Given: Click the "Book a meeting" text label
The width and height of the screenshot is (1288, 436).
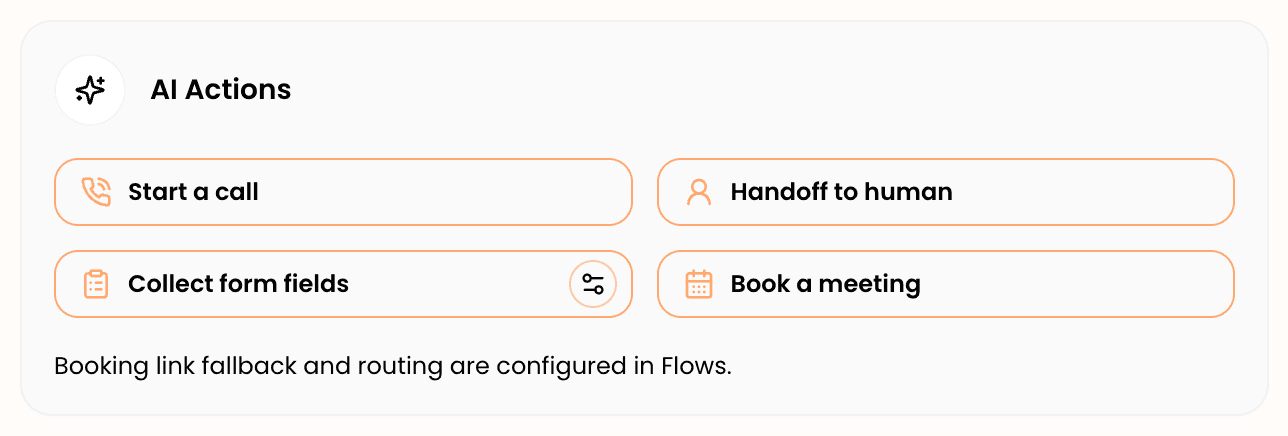Looking at the screenshot, I should 825,285.
